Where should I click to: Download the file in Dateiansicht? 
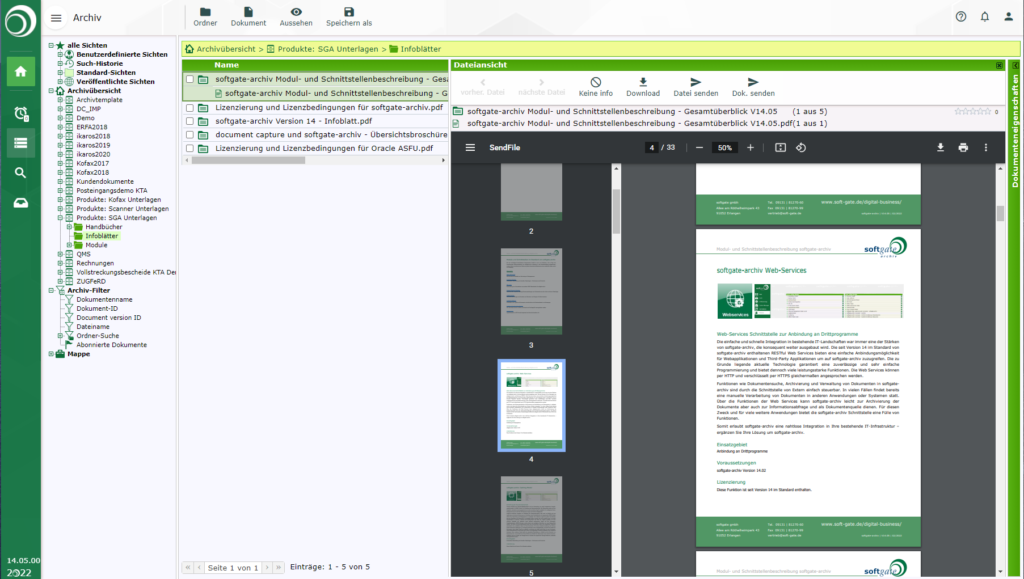click(x=643, y=87)
